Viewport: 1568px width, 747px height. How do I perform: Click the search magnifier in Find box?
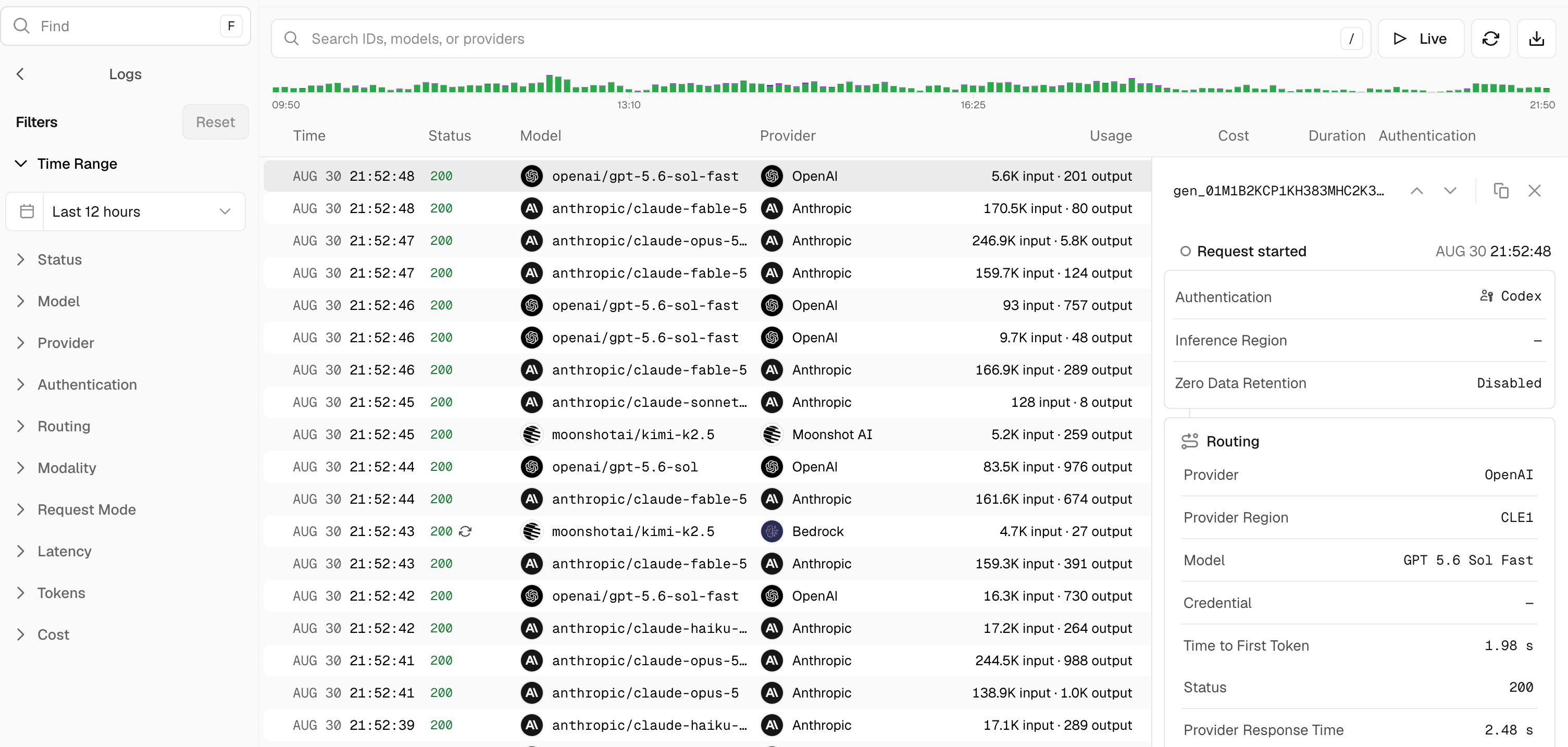coord(22,26)
